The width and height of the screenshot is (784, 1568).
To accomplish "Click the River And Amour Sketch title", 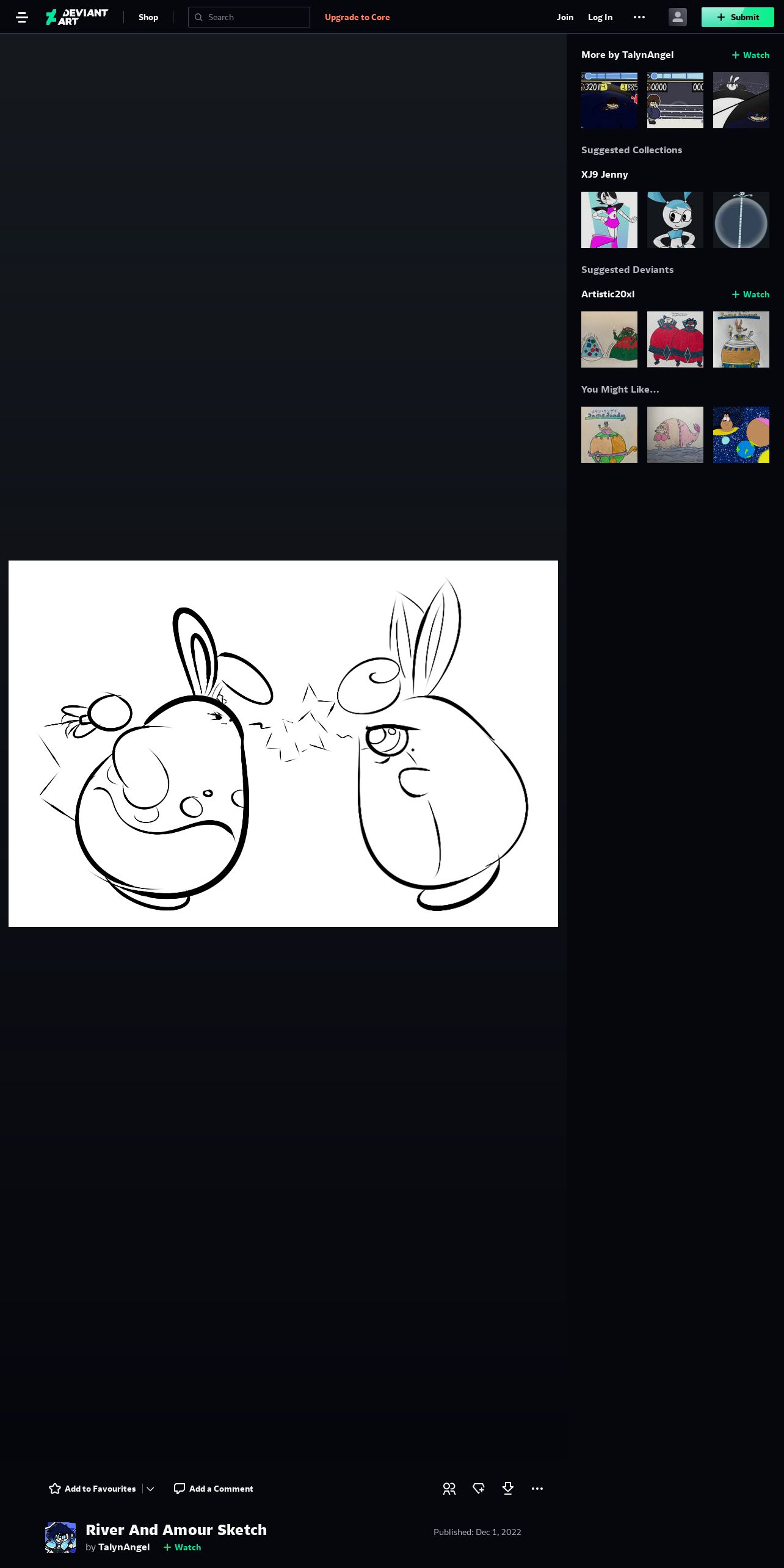I will [x=176, y=1530].
